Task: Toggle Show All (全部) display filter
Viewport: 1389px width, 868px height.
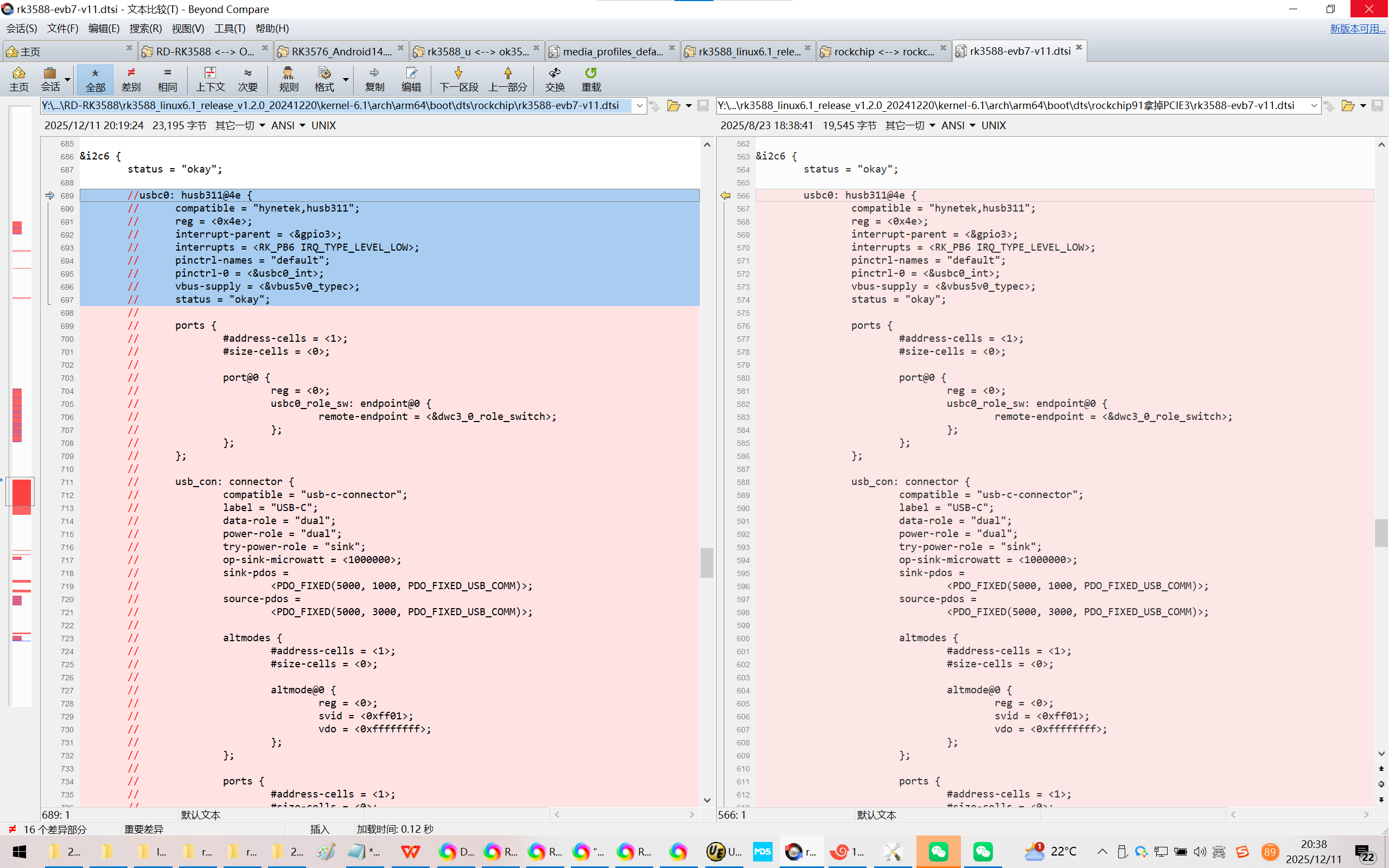Action: (x=95, y=79)
